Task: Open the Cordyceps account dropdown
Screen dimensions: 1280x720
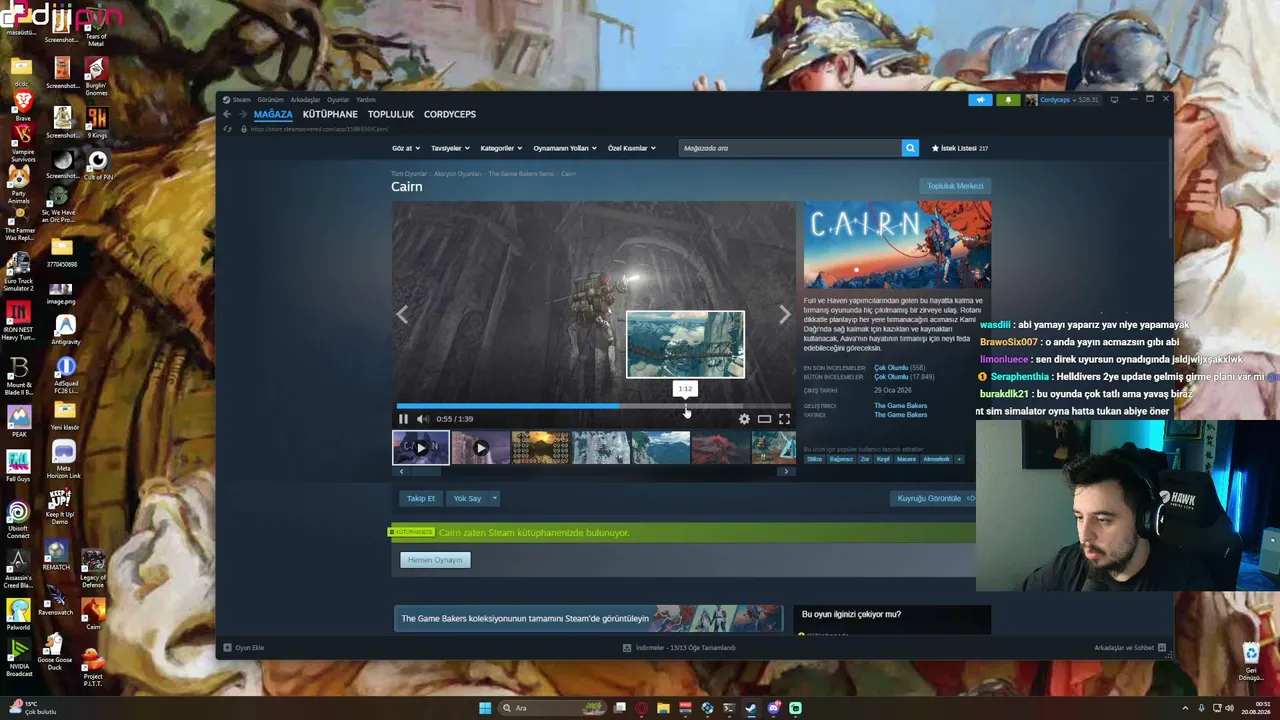Action: [x=1064, y=100]
